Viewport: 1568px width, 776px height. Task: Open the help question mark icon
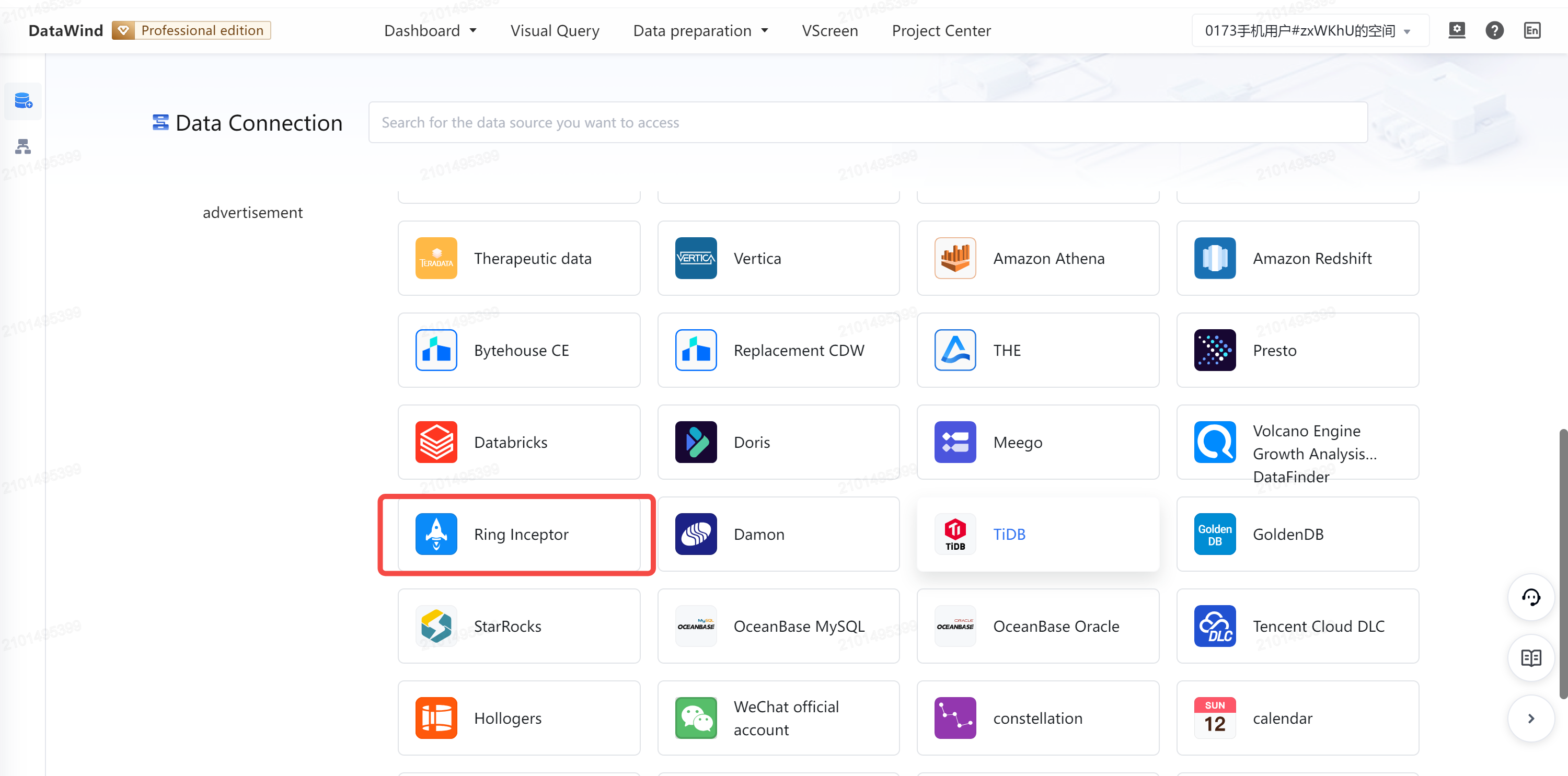pyautogui.click(x=1494, y=30)
